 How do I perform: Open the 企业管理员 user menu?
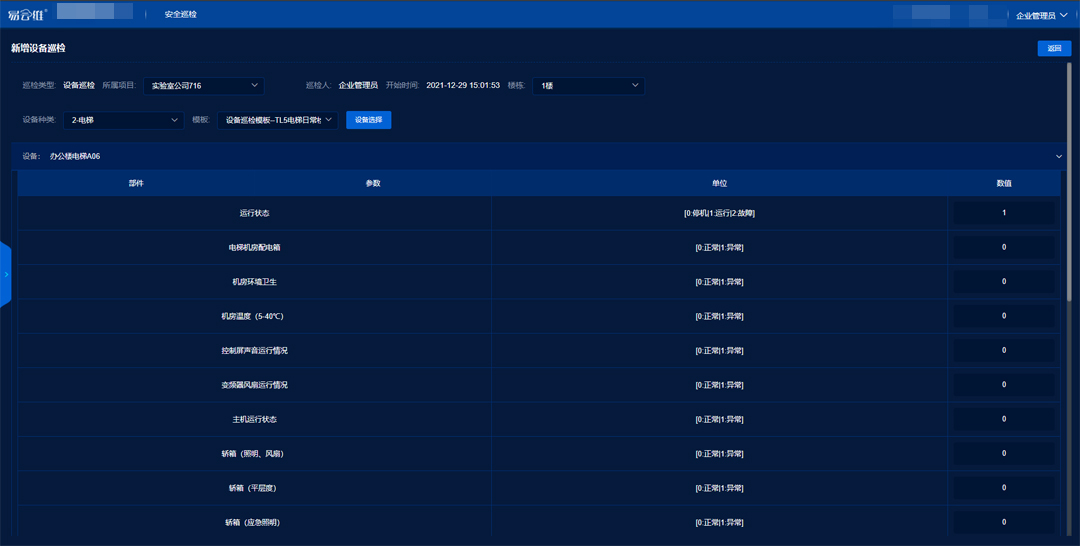coord(1042,15)
